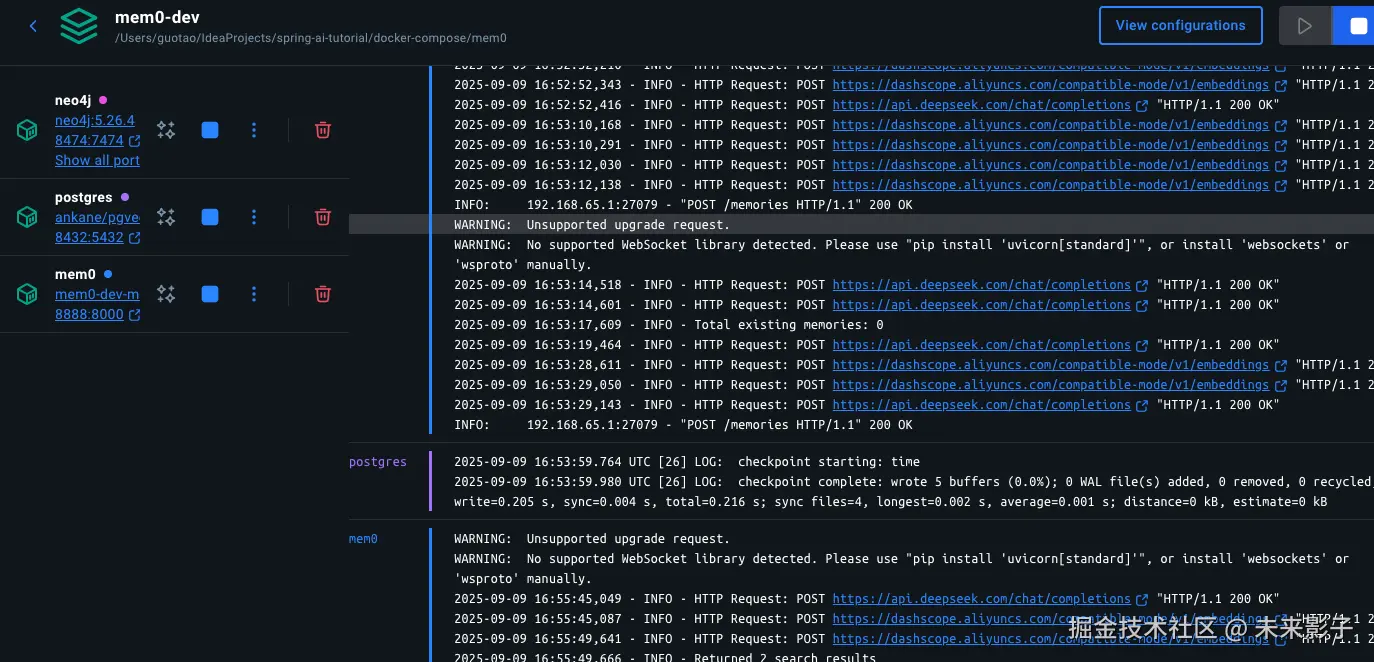Delete the mem0 container

pos(323,294)
